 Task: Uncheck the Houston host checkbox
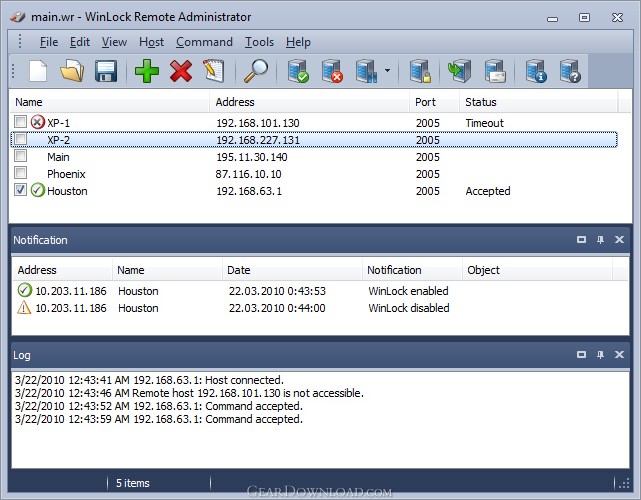pyautogui.click(x=20, y=190)
